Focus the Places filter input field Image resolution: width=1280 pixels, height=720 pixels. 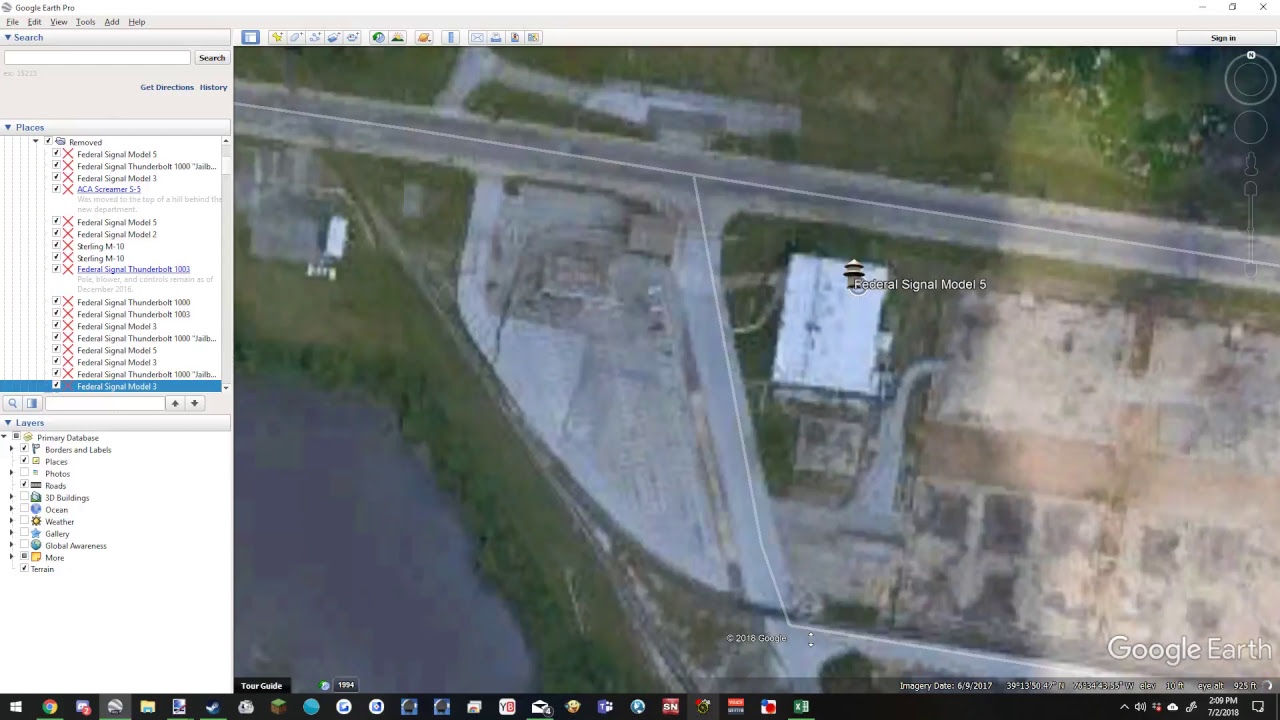tap(104, 403)
